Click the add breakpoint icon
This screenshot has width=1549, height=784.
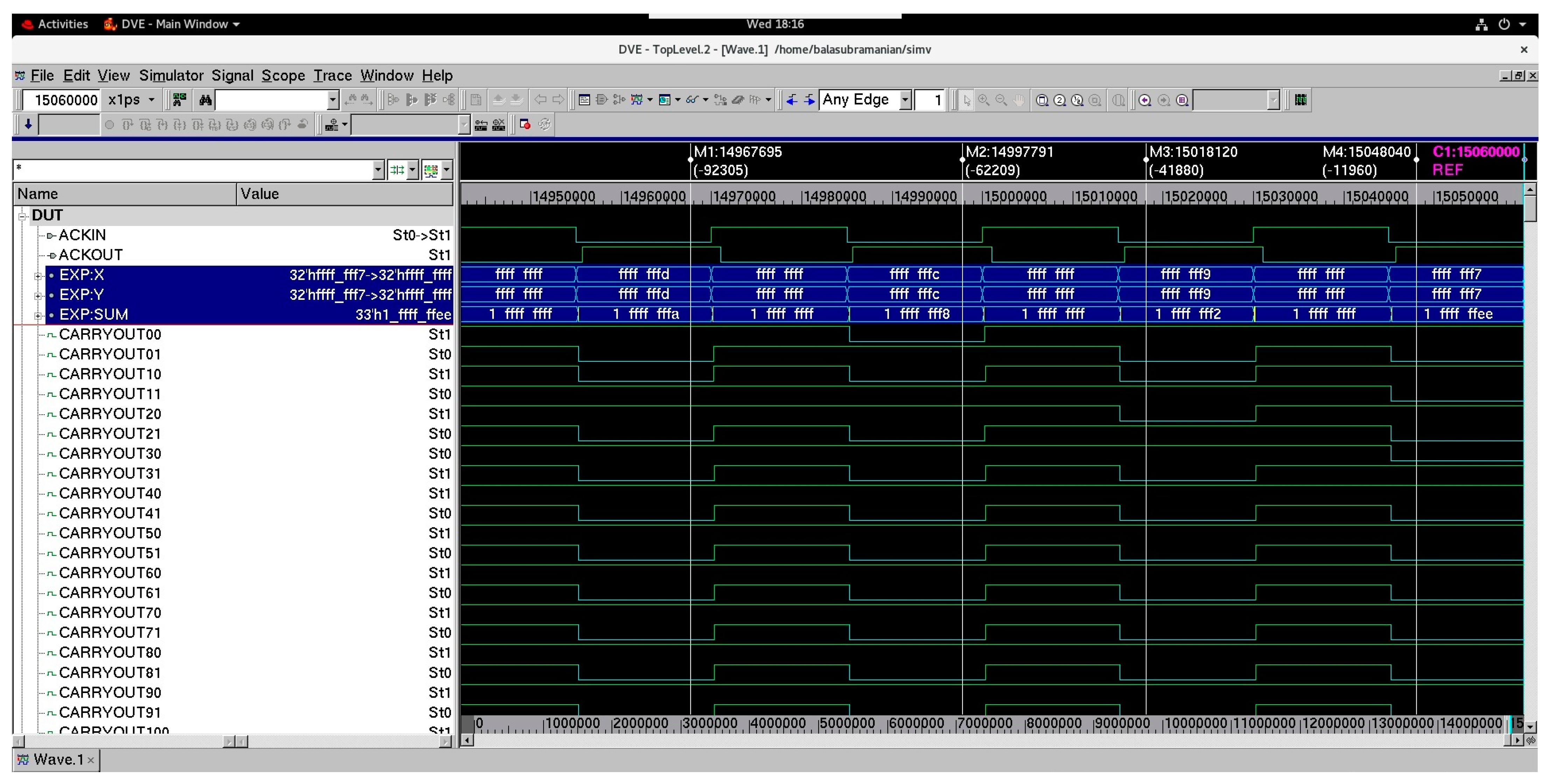point(481,125)
